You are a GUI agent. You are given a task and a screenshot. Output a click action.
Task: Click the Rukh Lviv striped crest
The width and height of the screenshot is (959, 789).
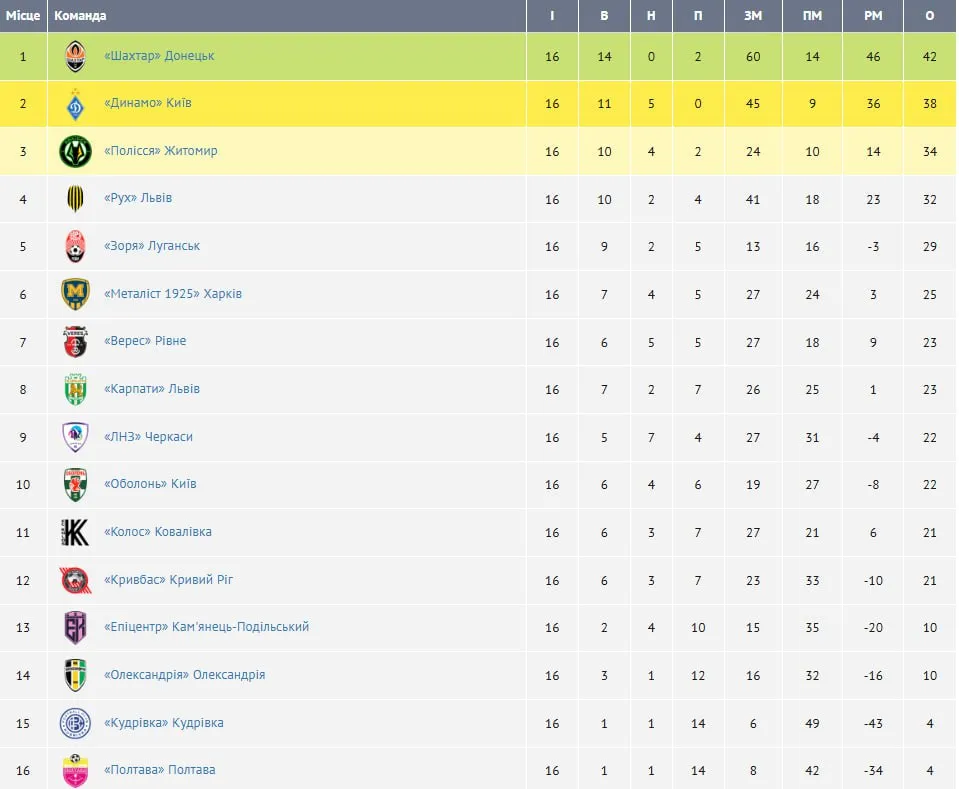point(75,199)
